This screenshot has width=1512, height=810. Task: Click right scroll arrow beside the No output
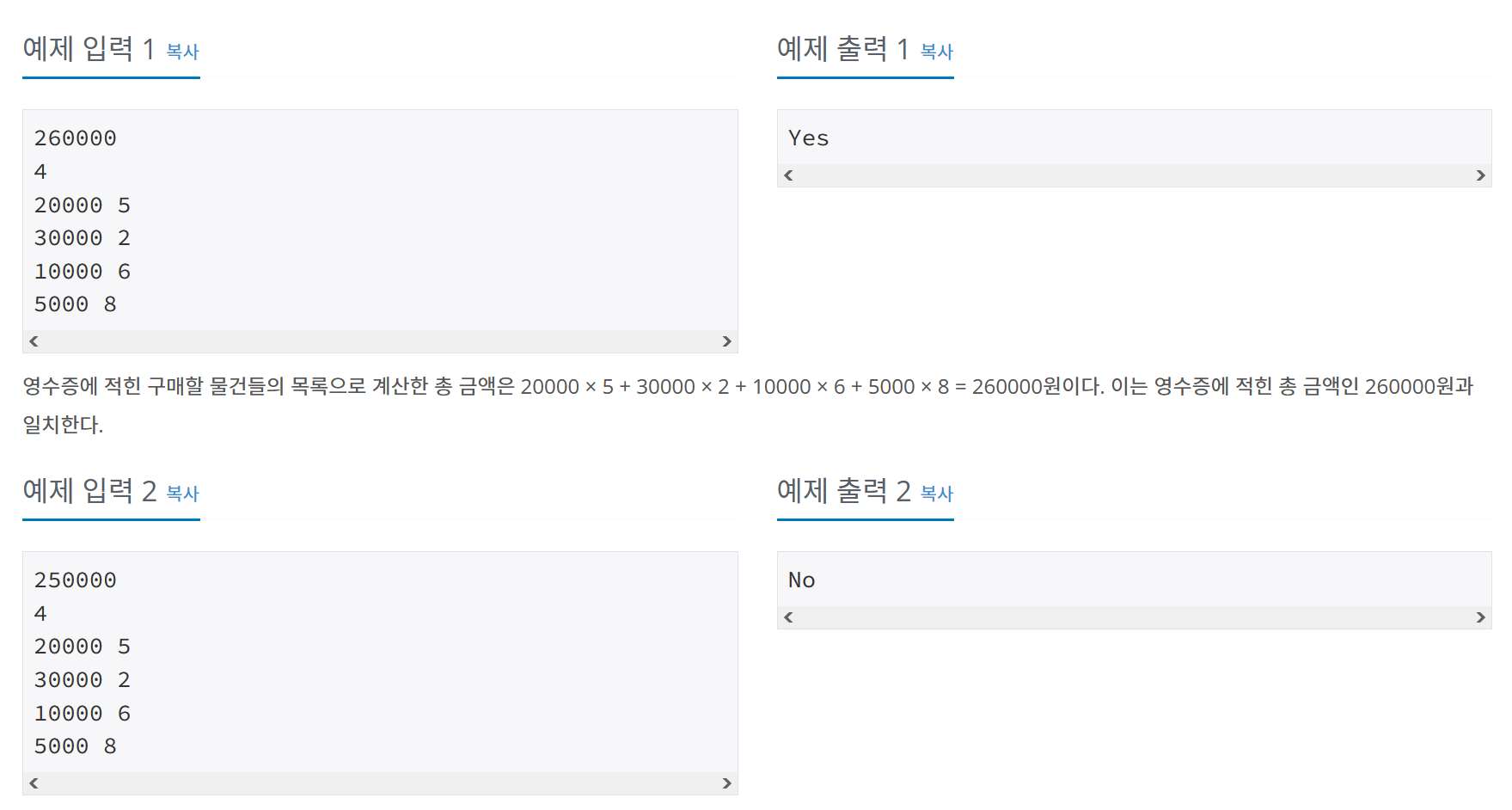(x=1482, y=617)
